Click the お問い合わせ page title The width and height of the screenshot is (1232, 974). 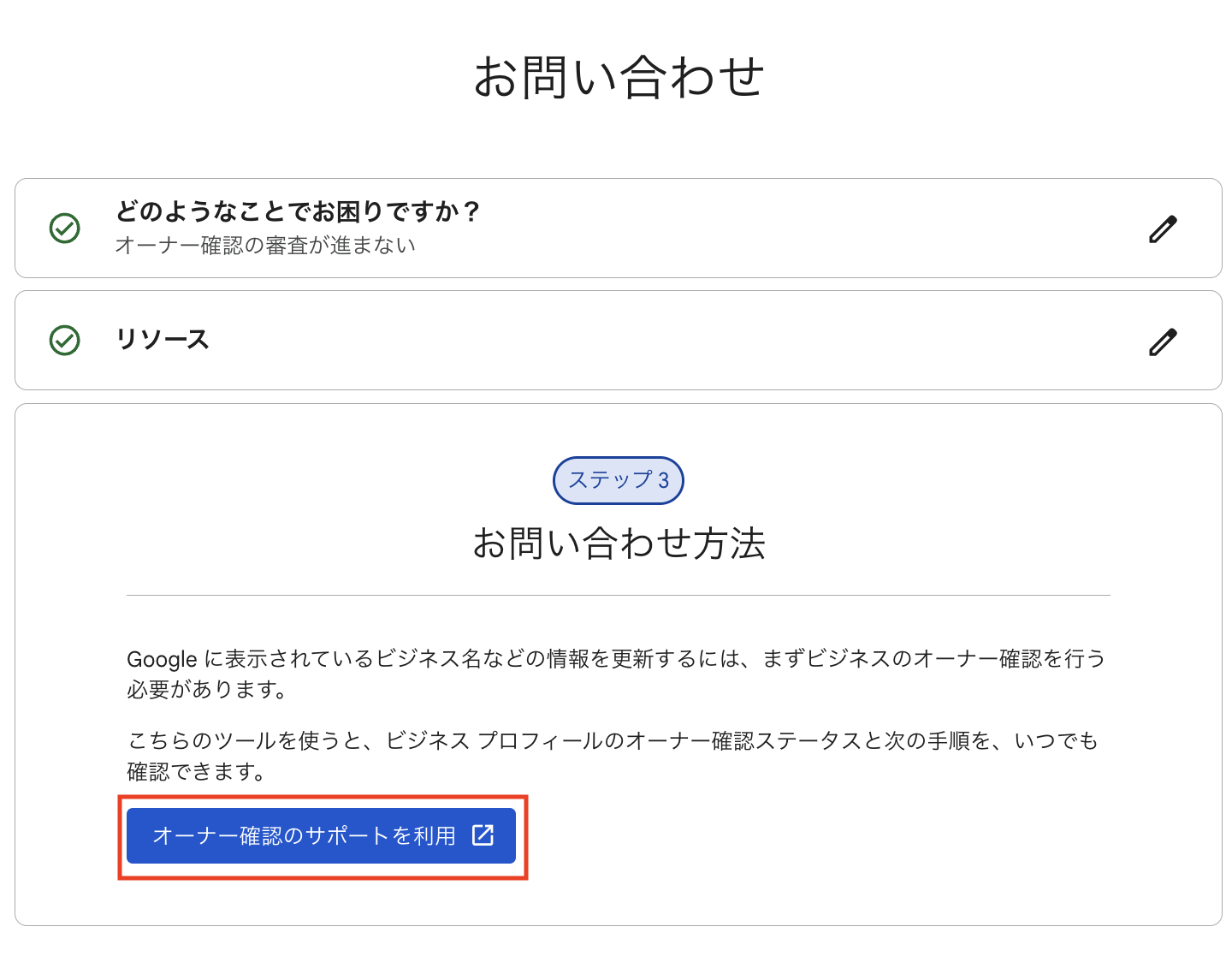pos(618,75)
